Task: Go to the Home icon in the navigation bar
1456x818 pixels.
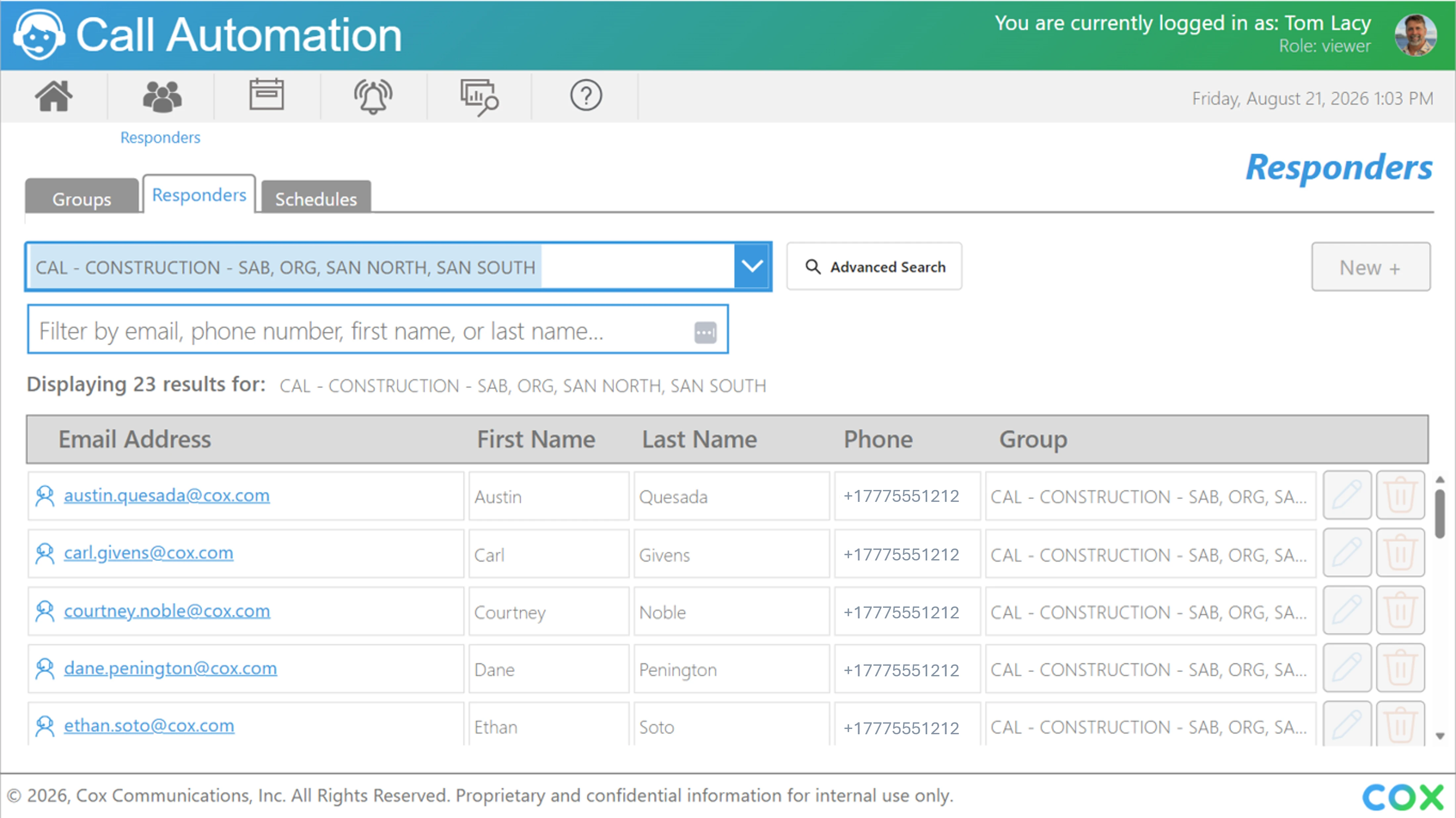Action: pos(54,96)
